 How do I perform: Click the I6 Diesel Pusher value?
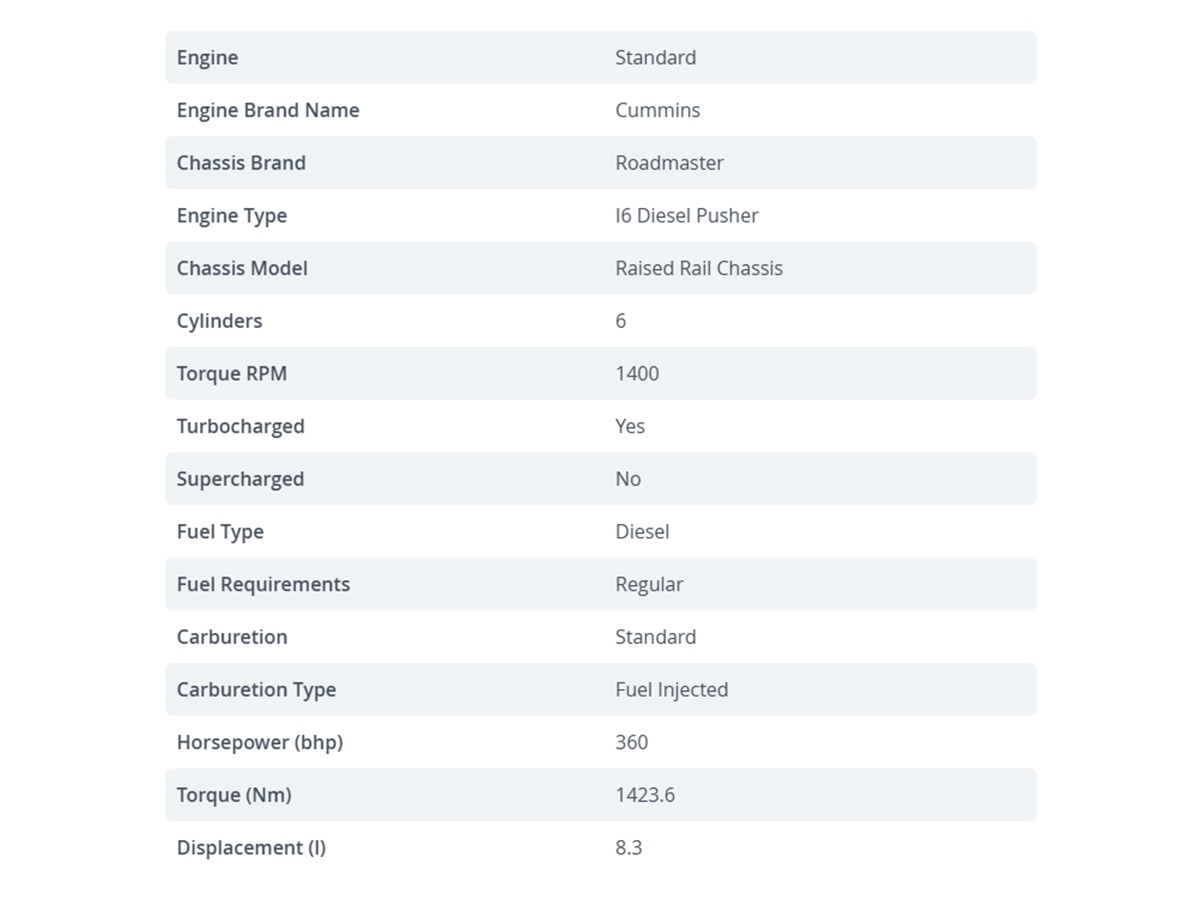pos(687,216)
